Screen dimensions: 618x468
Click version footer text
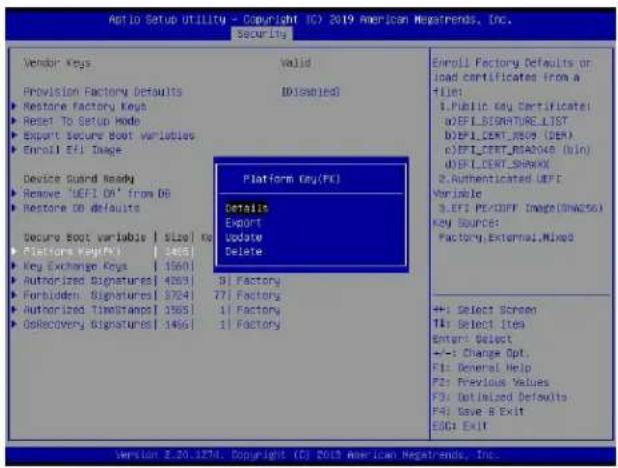(x=307, y=455)
